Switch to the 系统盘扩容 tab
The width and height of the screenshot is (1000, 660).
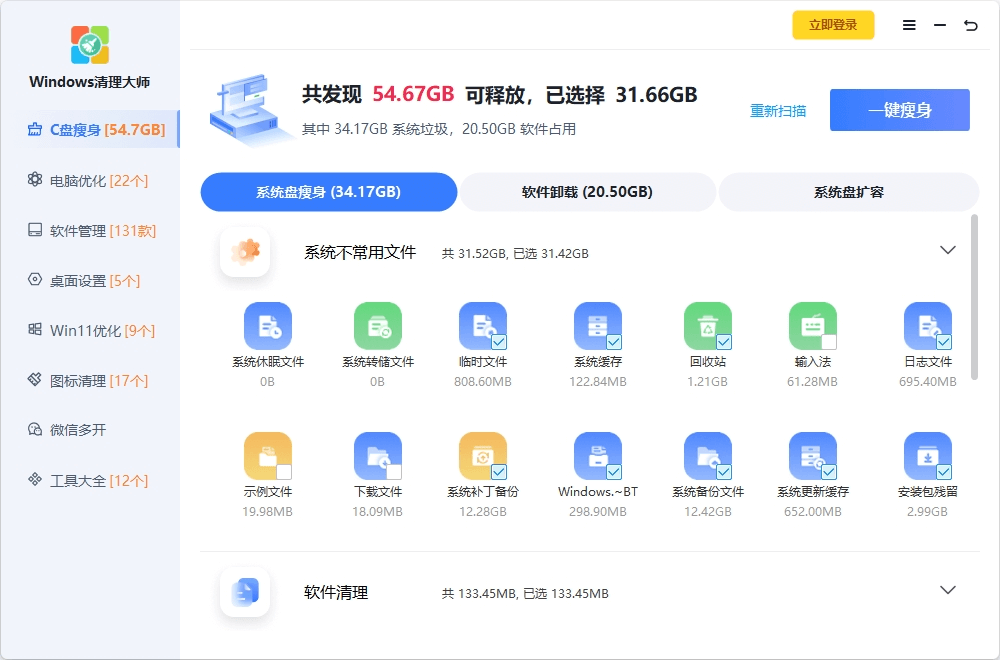pos(848,192)
